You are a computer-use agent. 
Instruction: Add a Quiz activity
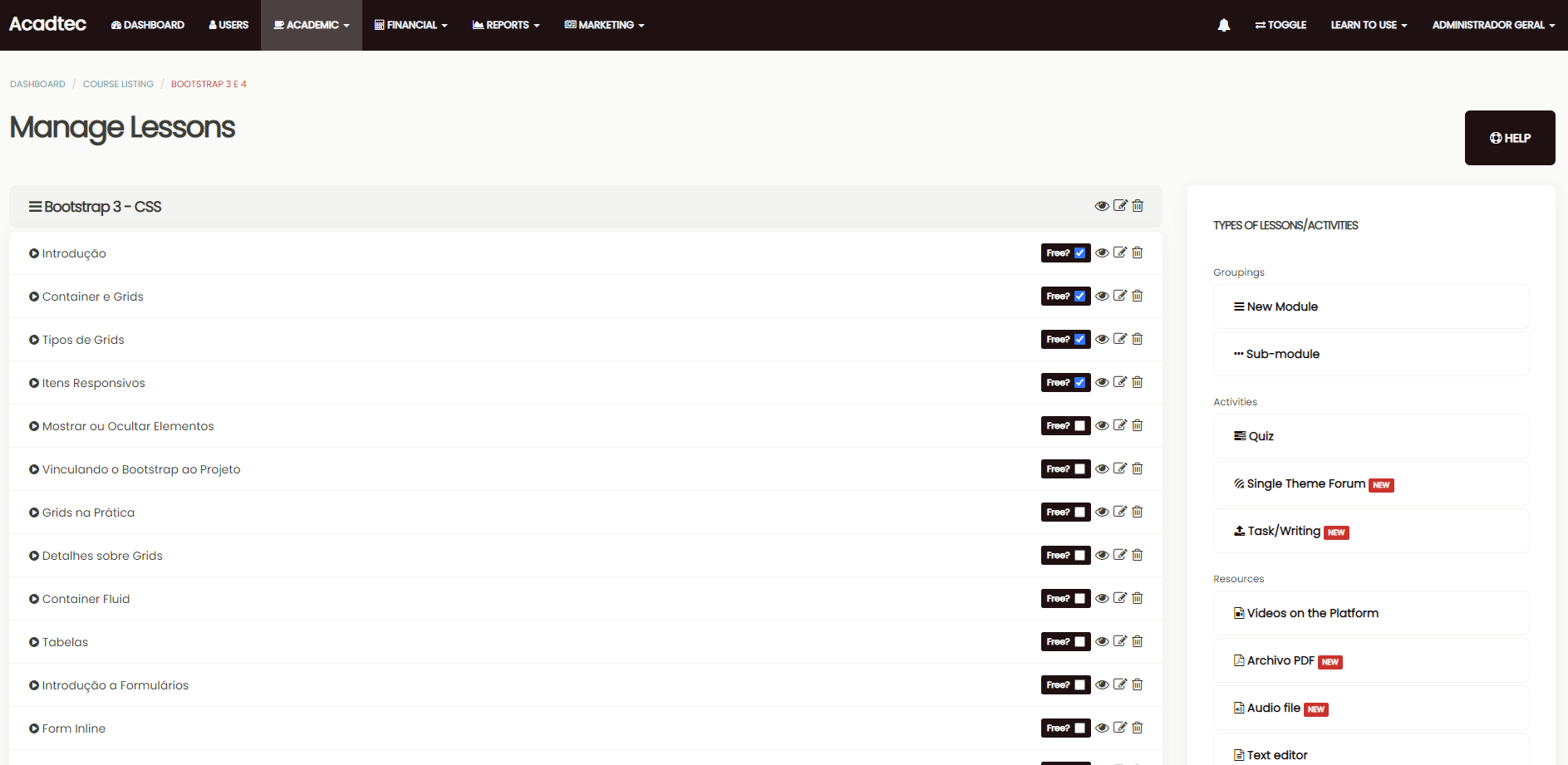[x=1371, y=436]
